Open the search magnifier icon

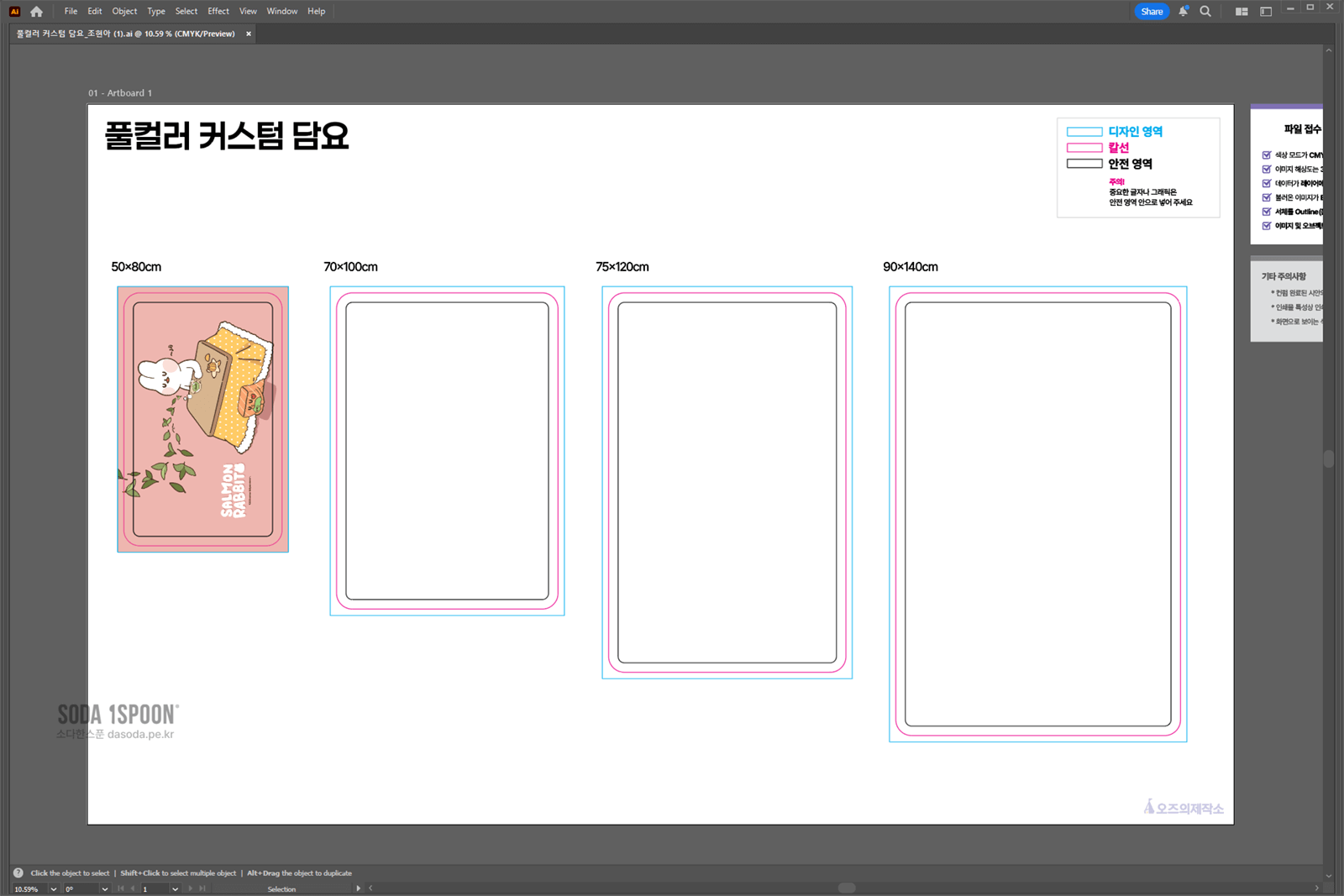tap(1205, 12)
